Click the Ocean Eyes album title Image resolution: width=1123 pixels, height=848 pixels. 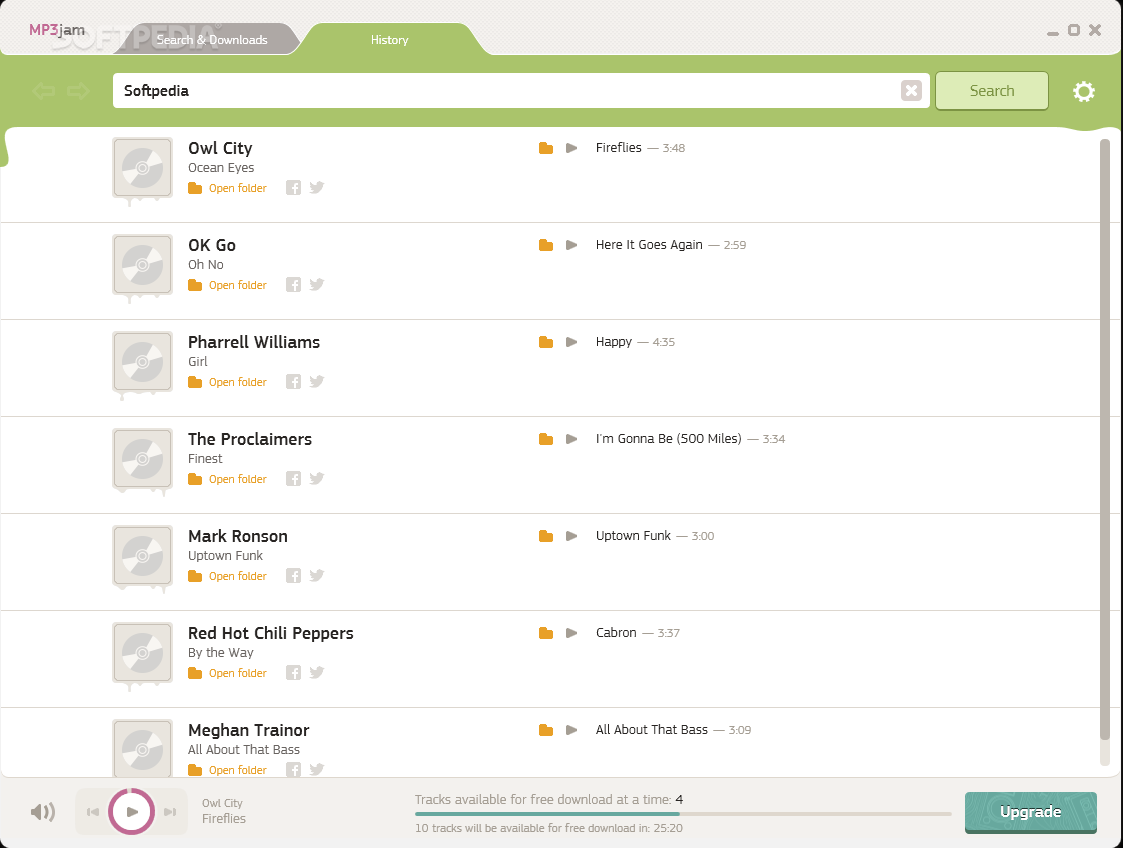221,168
